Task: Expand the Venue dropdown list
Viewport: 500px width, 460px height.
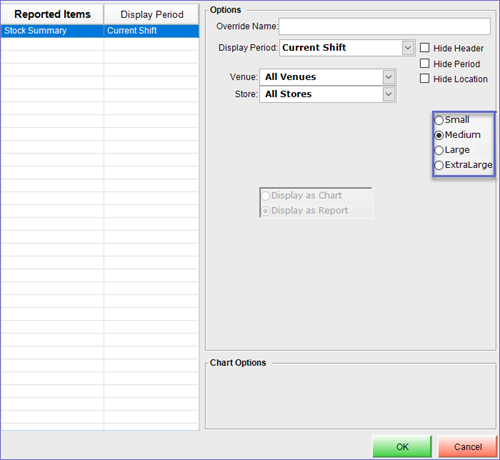Action: point(389,77)
